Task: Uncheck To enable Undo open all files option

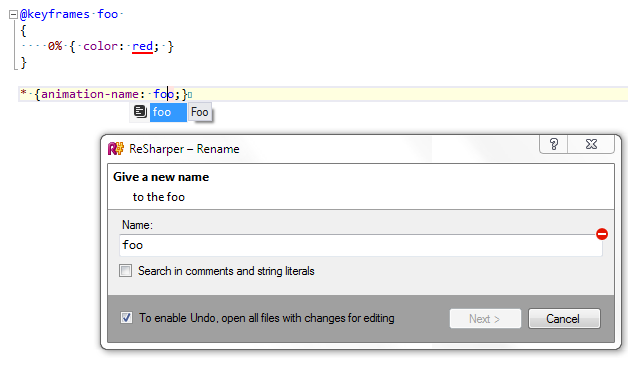Action: pos(126,318)
